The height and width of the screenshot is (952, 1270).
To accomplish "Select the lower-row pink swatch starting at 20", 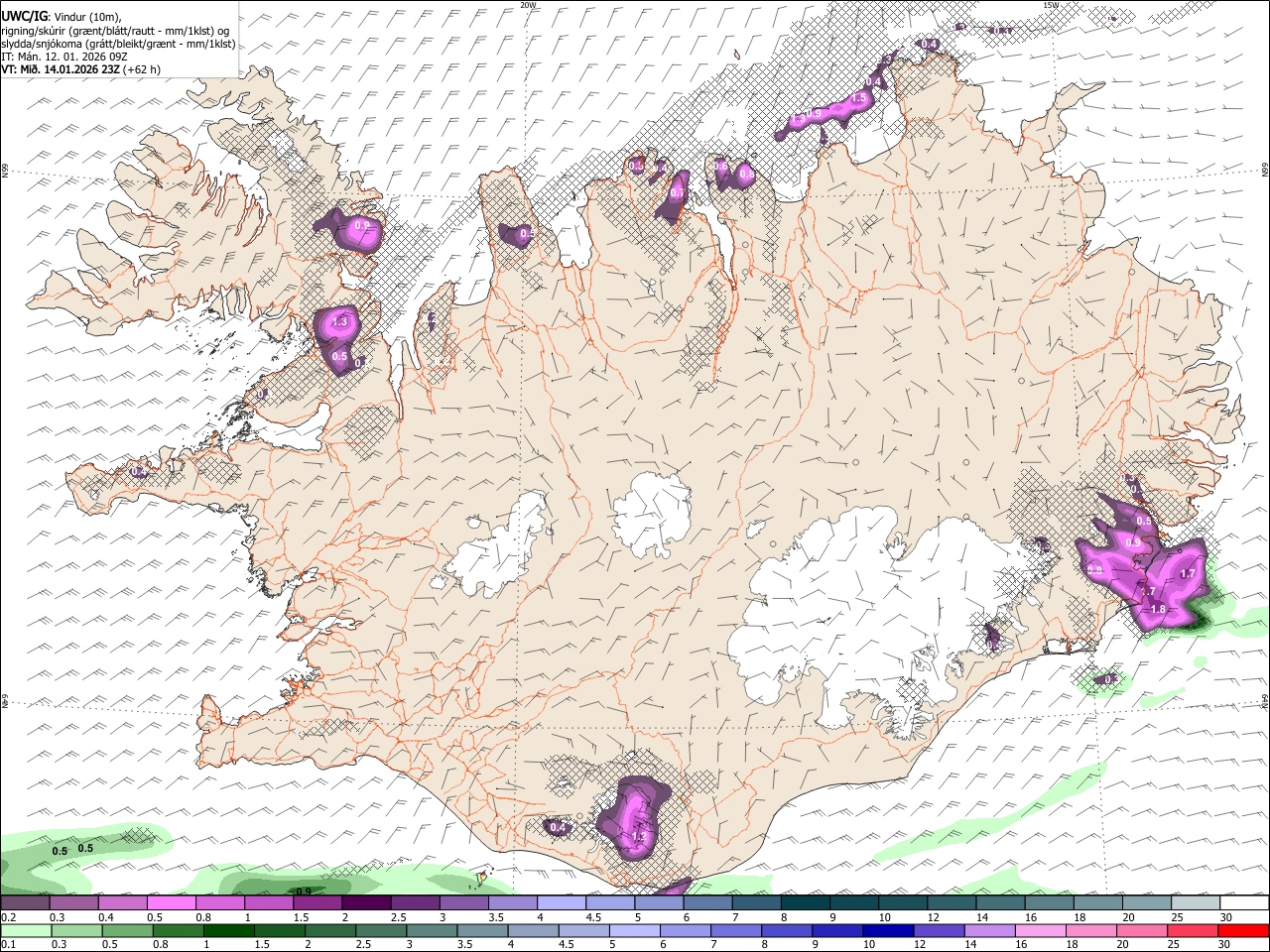I will pyautogui.click(x=1143, y=931).
